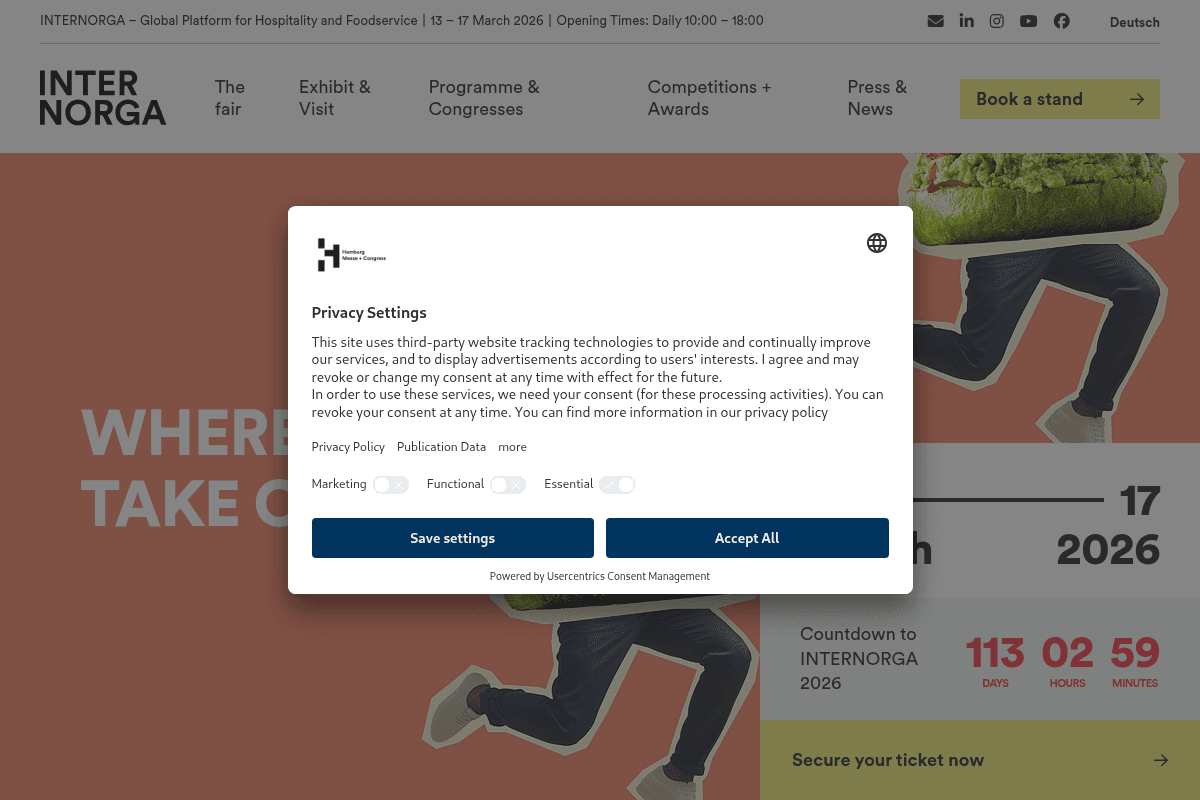Open the YouTube icon link

pyautogui.click(x=1028, y=21)
